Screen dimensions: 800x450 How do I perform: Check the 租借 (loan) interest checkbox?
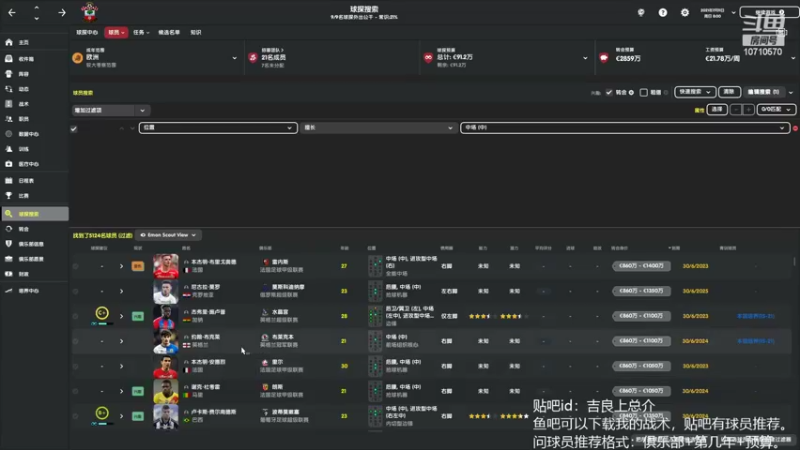click(643, 92)
